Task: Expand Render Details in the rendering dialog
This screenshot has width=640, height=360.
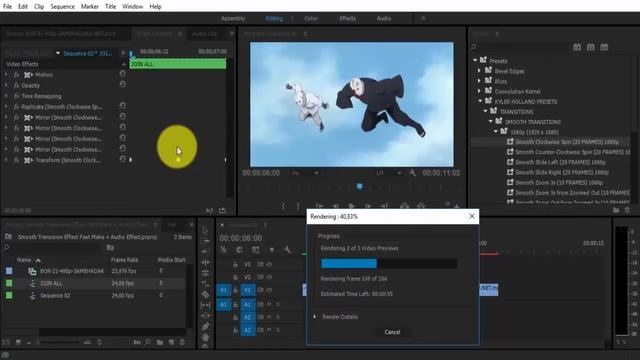Action: [x=314, y=317]
